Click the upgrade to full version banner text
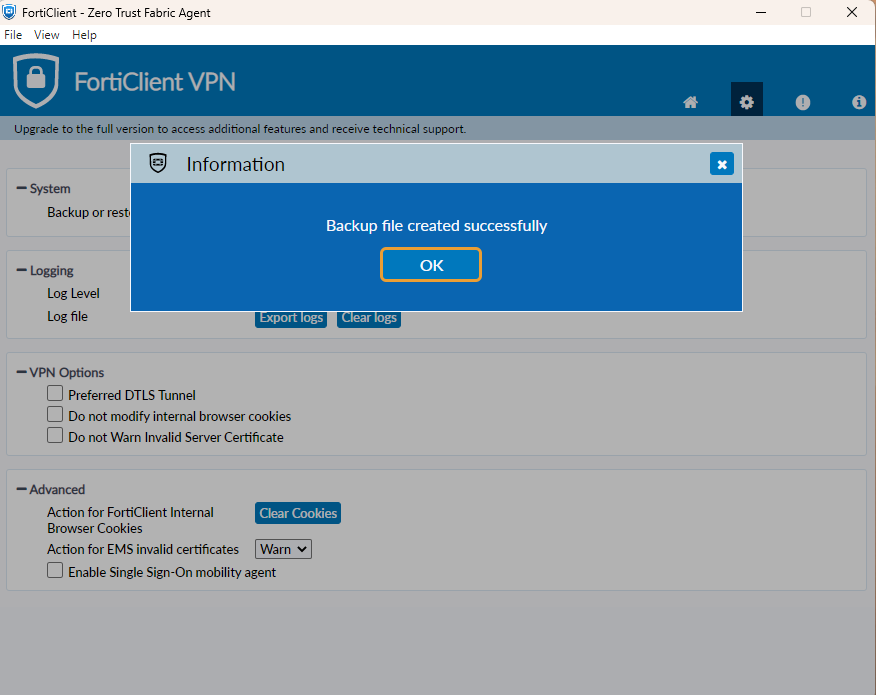876x695 pixels. (x=240, y=129)
